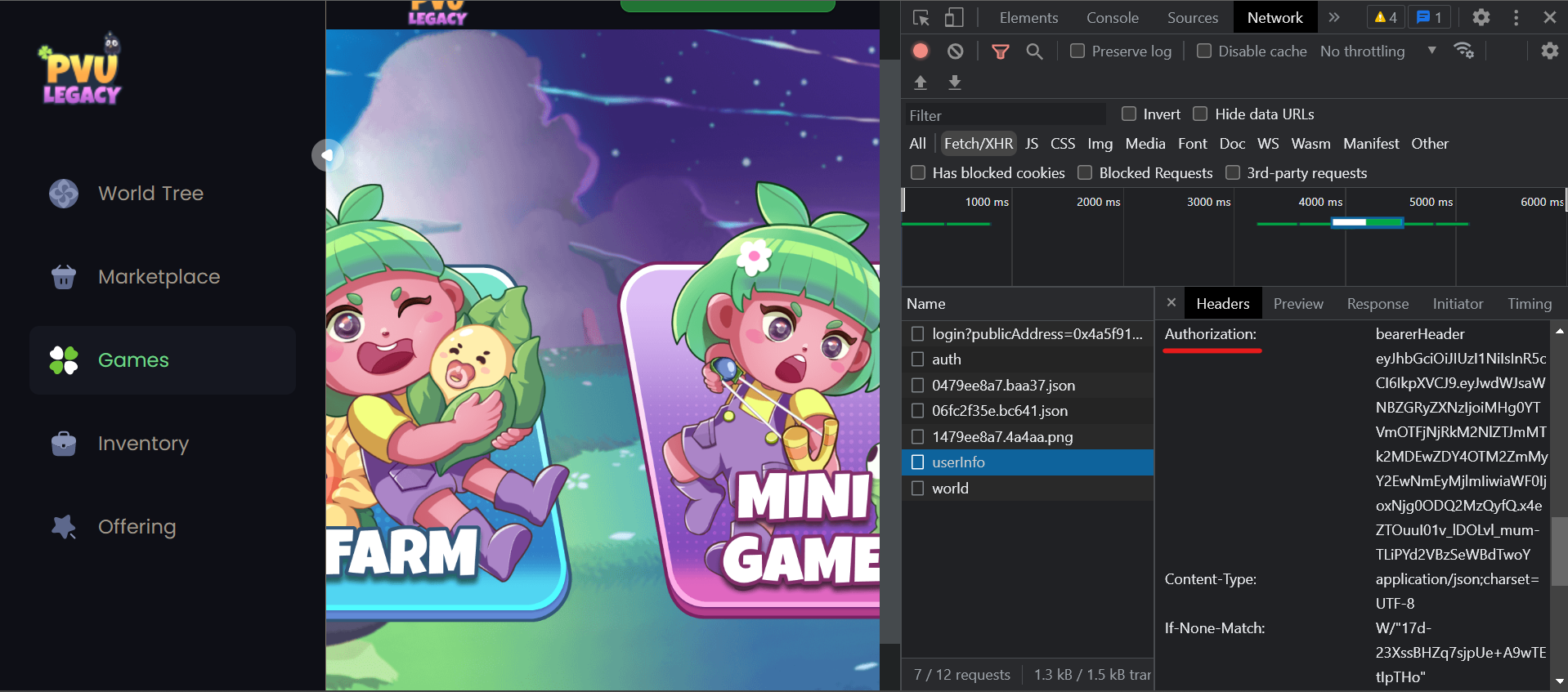
Task: Click the messages count badge showing 1
Action: pyautogui.click(x=1430, y=17)
